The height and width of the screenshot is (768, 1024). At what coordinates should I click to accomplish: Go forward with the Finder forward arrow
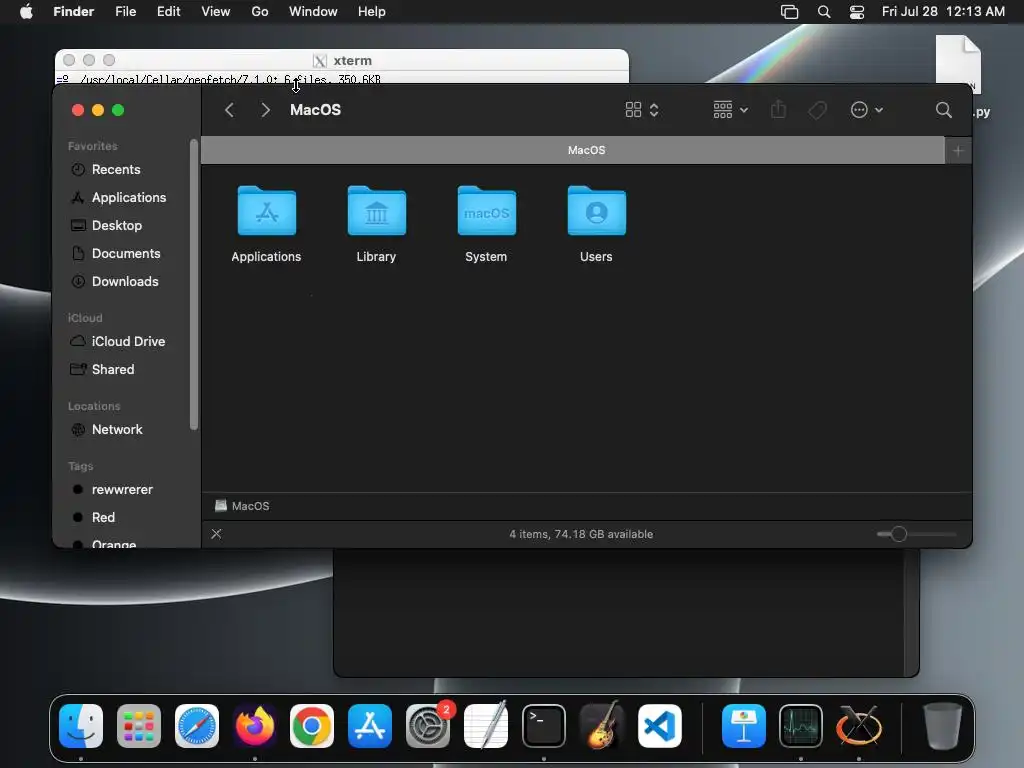pos(265,110)
